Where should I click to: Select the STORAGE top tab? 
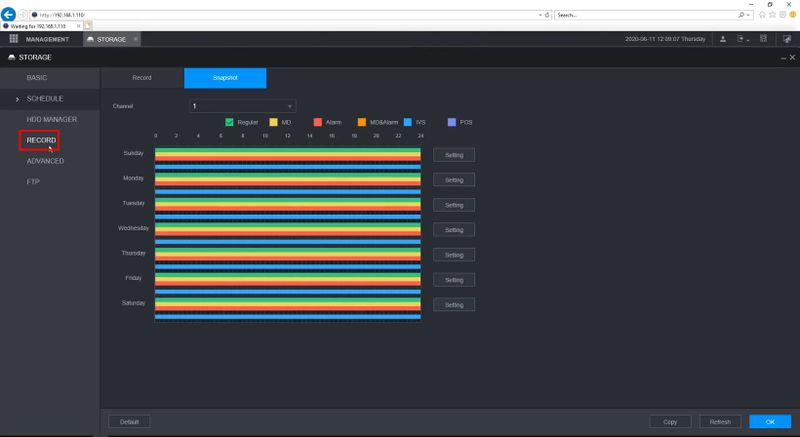coord(111,39)
